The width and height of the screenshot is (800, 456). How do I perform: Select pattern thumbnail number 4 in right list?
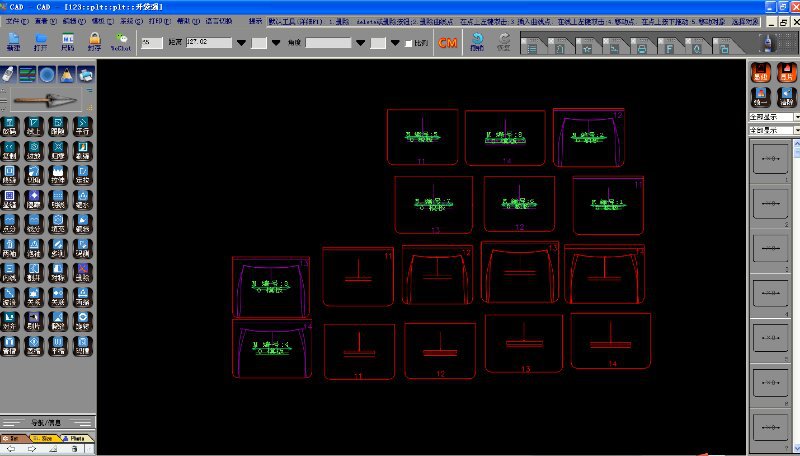pos(770,295)
